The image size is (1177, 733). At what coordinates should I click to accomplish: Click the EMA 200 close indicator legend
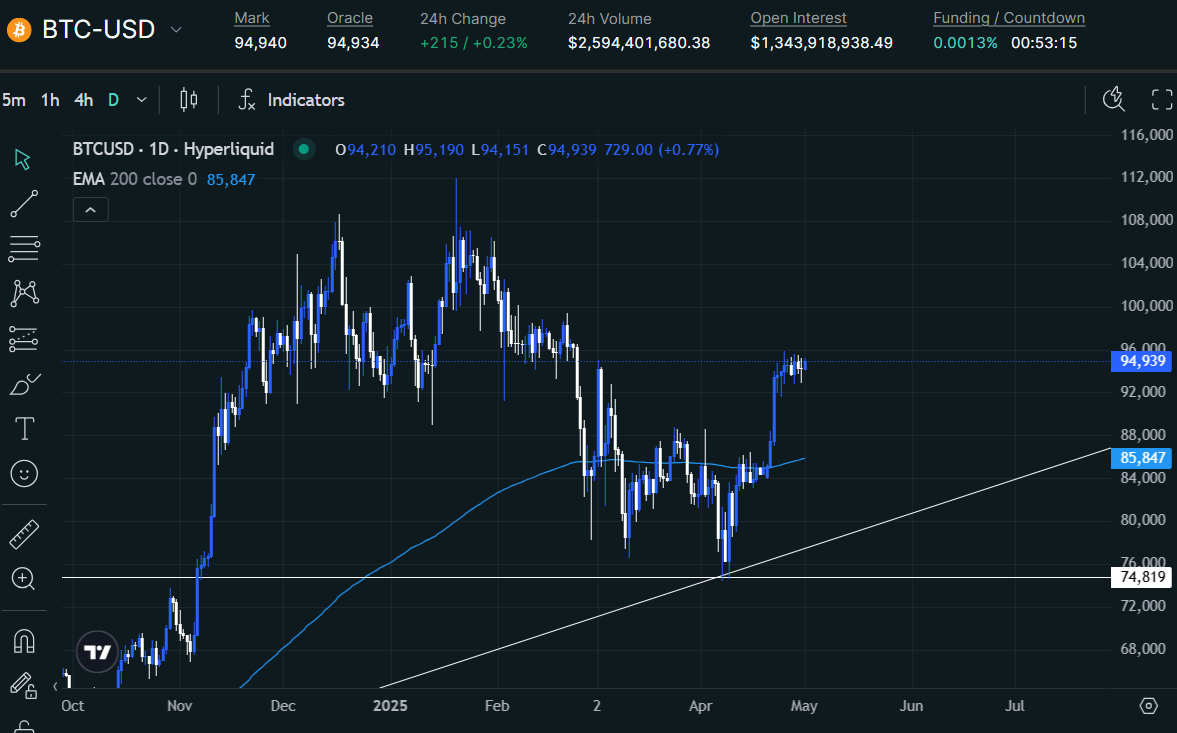(x=135, y=179)
